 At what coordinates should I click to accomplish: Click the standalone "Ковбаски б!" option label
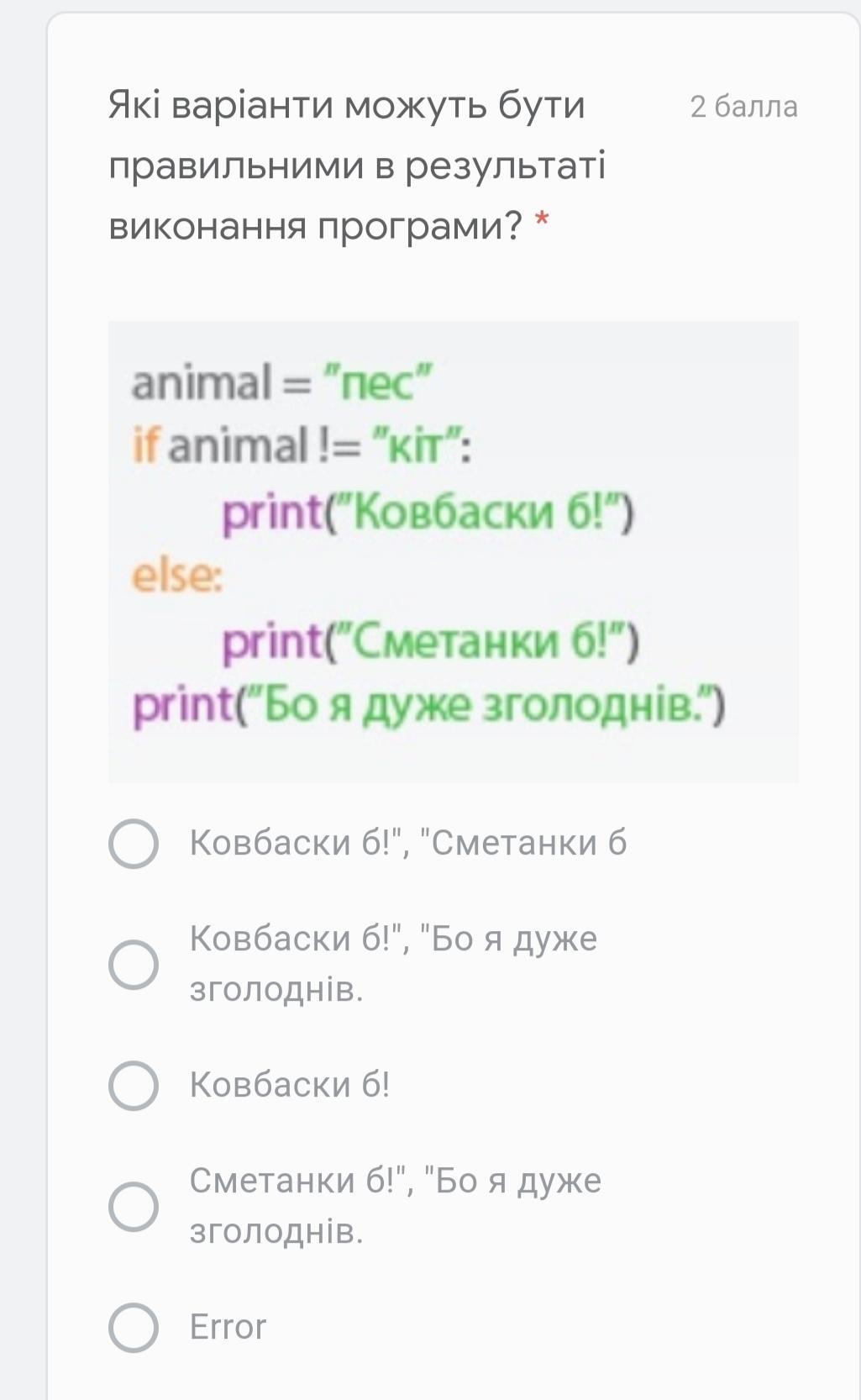tap(290, 1085)
